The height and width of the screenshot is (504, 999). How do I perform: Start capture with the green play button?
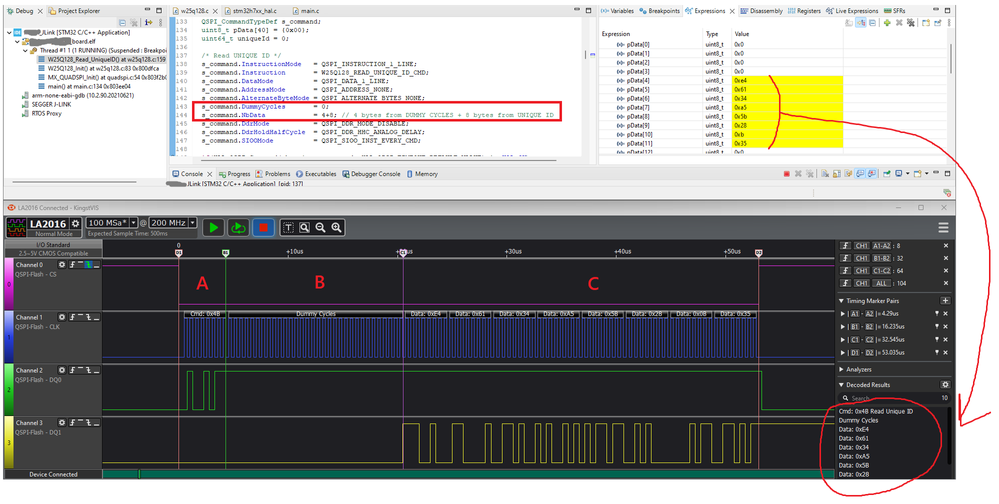213,227
